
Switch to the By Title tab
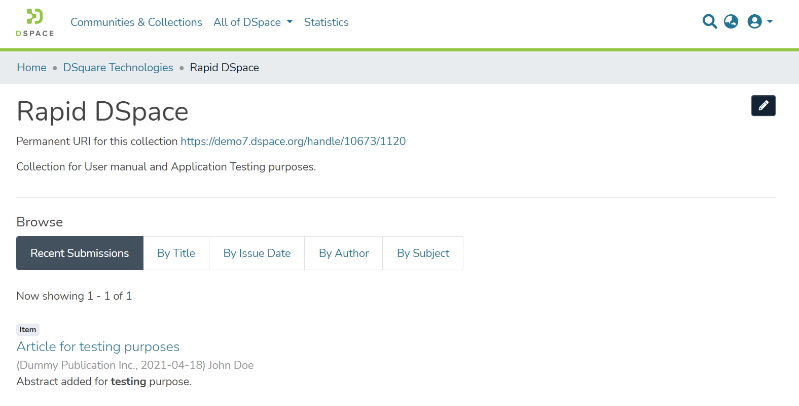tap(176, 253)
